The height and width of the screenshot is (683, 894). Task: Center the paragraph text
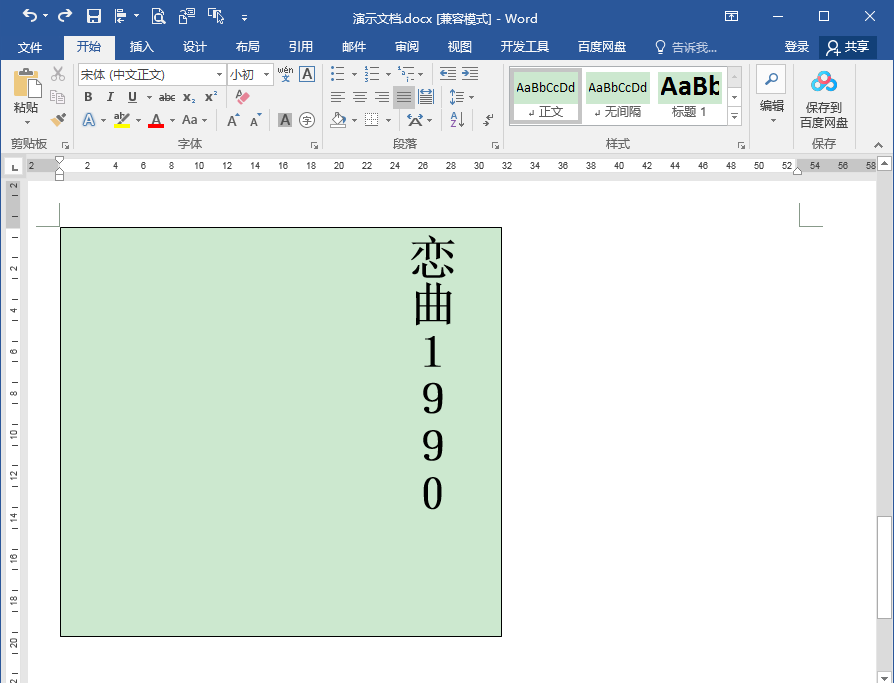[x=359, y=97]
